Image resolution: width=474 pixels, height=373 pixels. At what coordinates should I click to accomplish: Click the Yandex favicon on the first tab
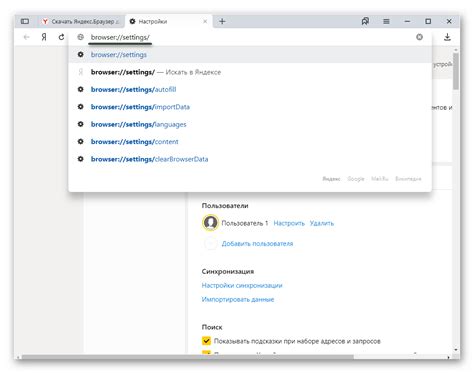[x=45, y=21]
